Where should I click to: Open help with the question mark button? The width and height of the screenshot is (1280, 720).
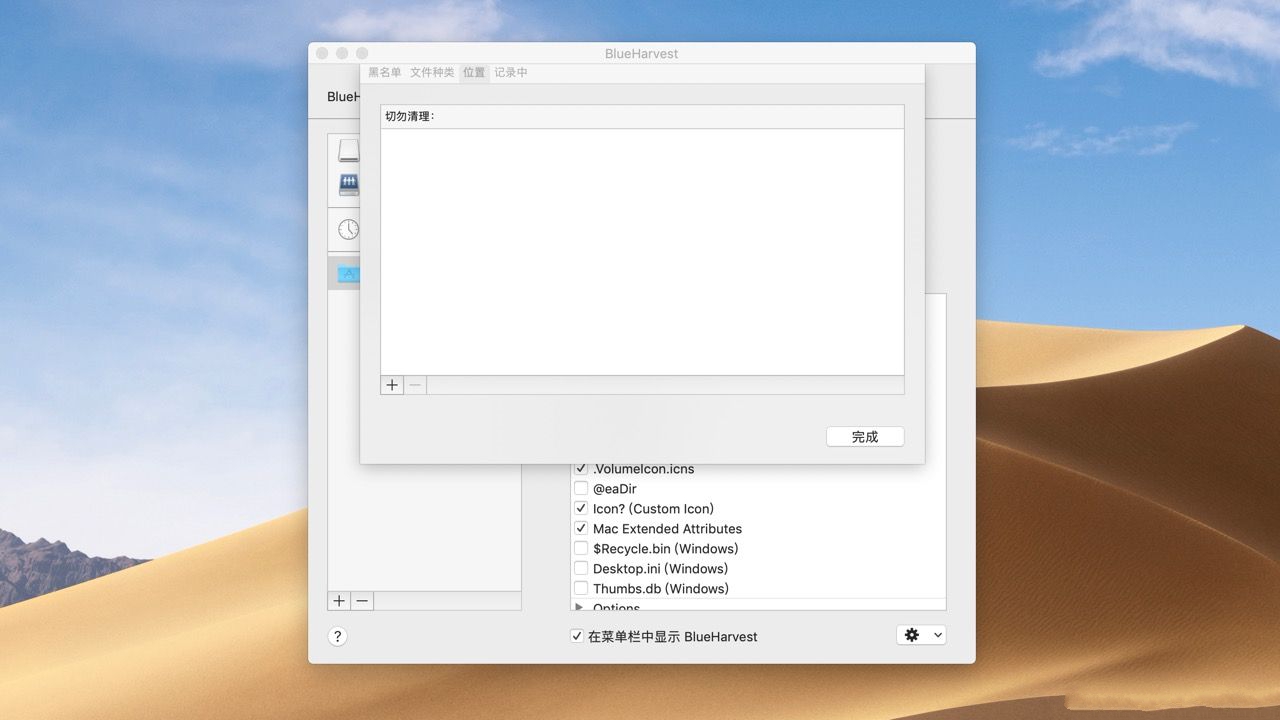pyautogui.click(x=338, y=636)
